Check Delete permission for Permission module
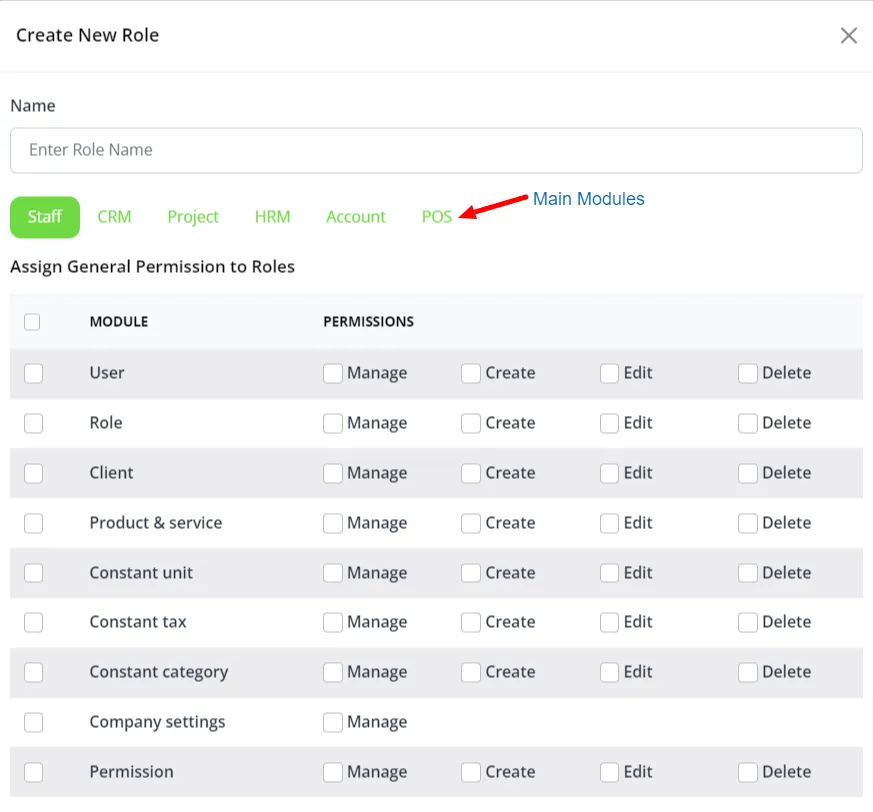The width and height of the screenshot is (873, 812). (747, 772)
